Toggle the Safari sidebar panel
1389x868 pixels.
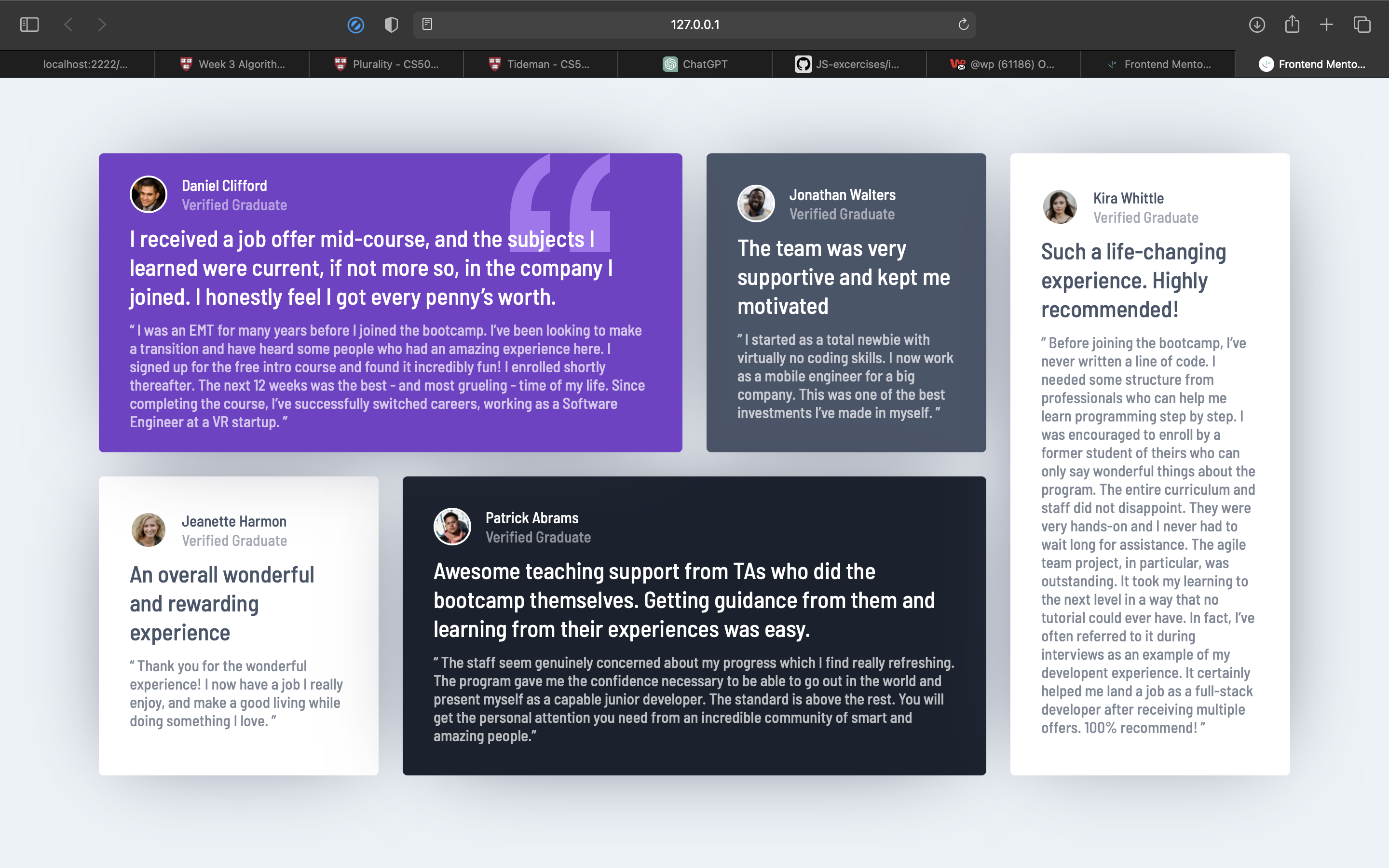(x=29, y=25)
